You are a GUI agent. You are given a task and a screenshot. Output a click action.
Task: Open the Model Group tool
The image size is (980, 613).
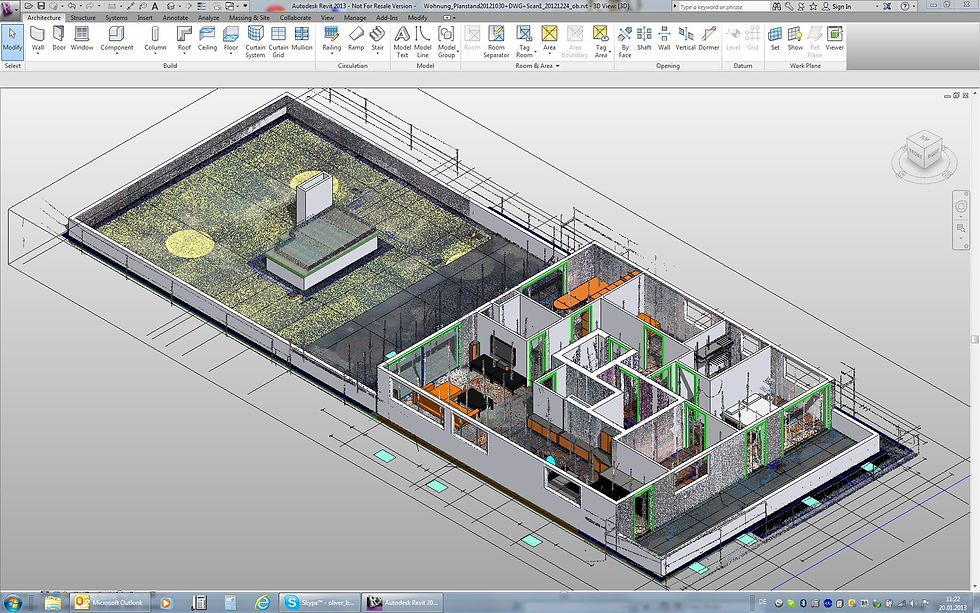tap(446, 42)
